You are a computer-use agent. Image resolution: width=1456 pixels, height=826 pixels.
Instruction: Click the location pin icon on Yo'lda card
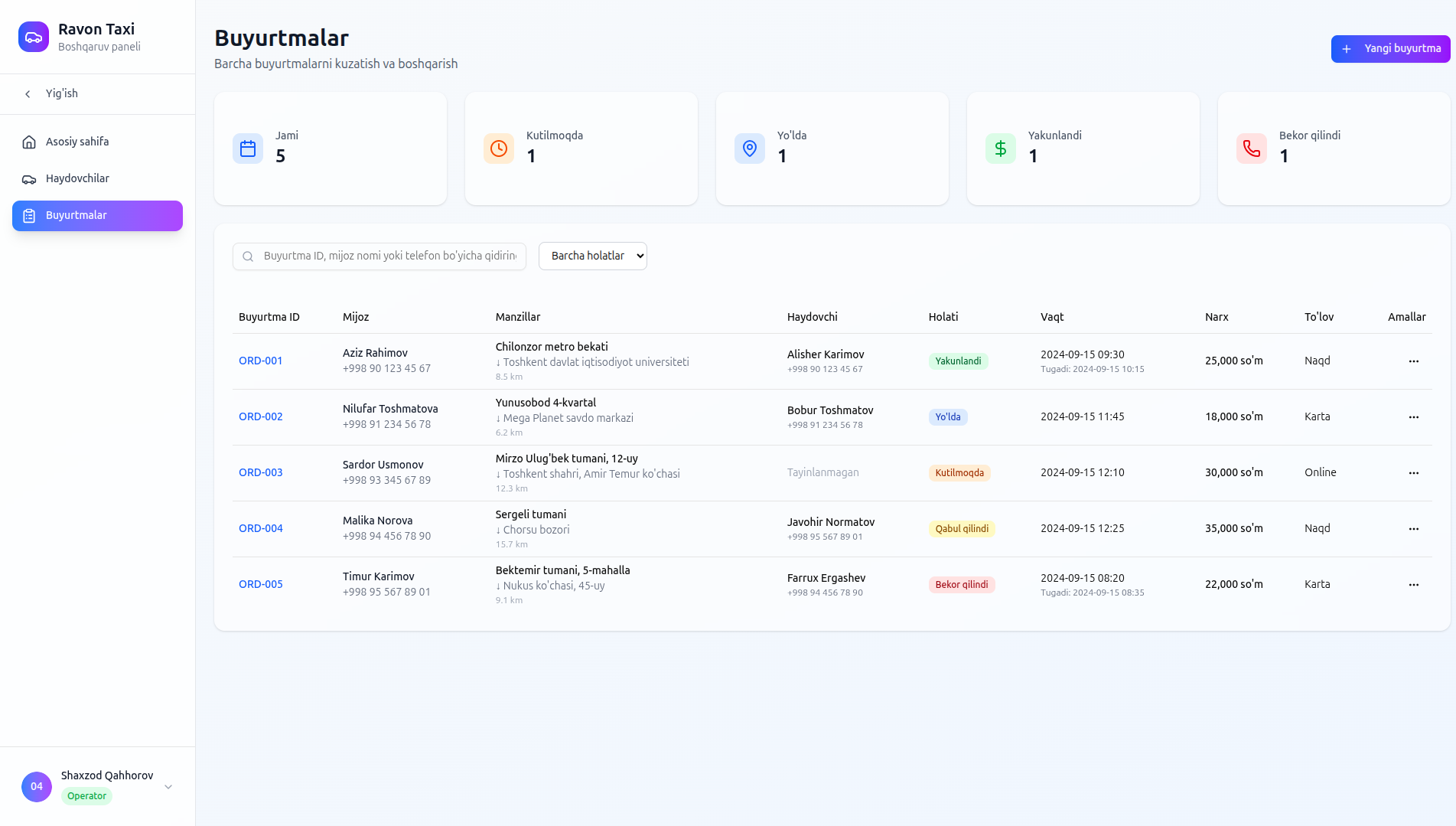[749, 148]
